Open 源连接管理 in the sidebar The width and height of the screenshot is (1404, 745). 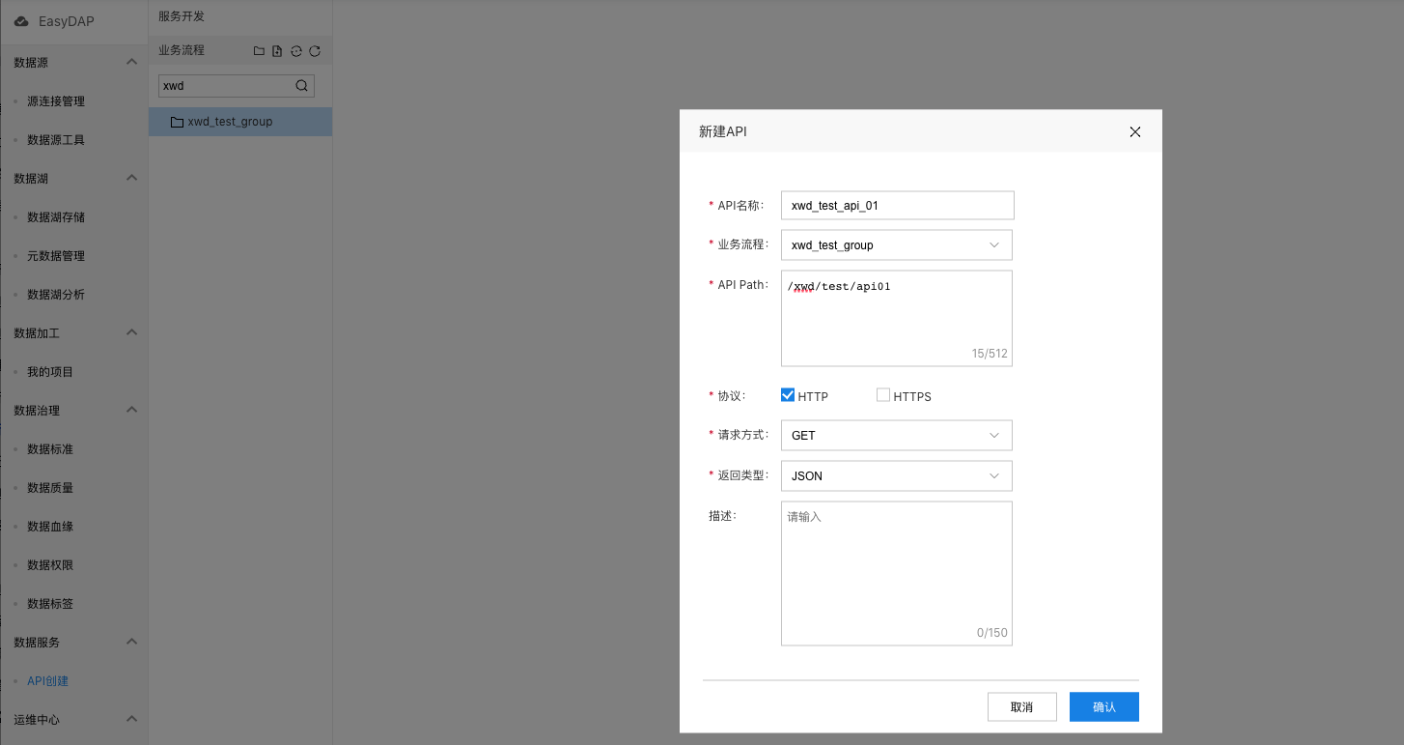(x=56, y=101)
